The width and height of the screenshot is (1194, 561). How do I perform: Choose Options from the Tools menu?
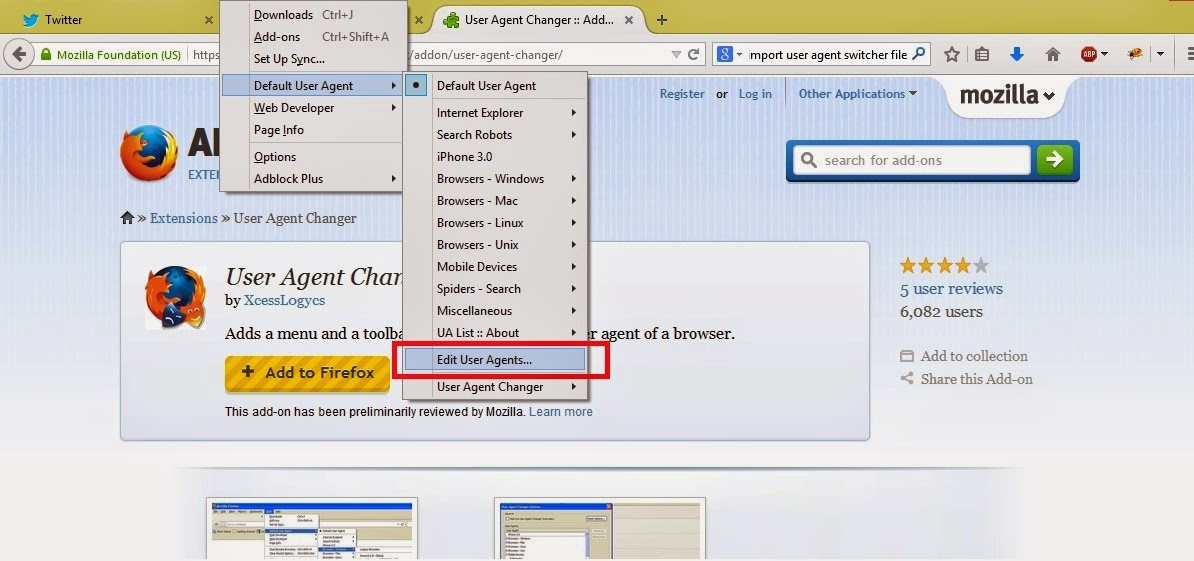(311, 157)
